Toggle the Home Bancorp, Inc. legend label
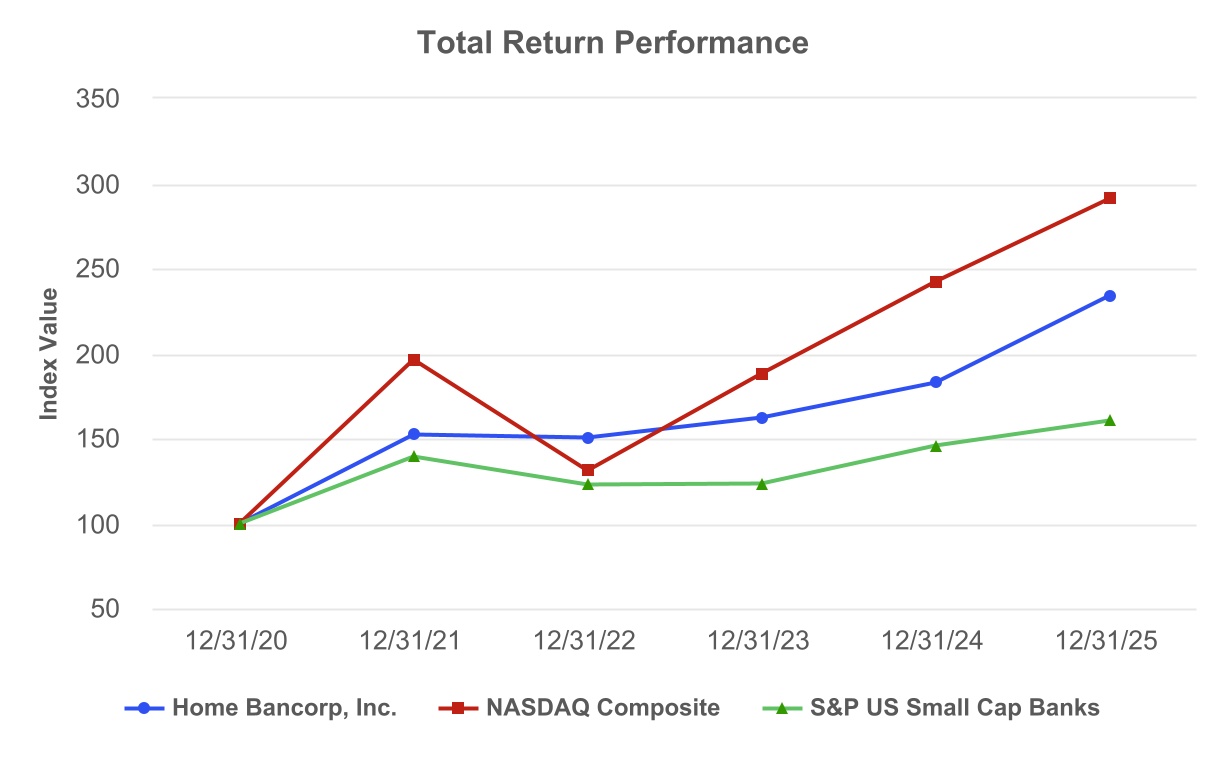 (x=284, y=708)
